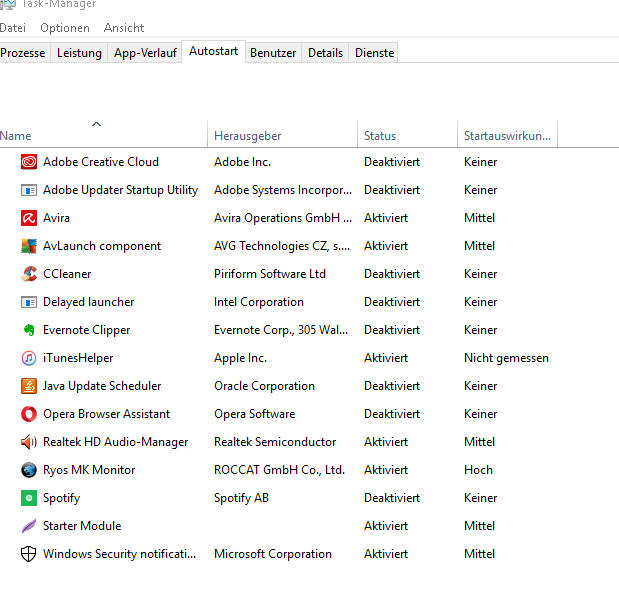Select the Evernote Clipper name
The image size is (619, 592).
click(86, 330)
